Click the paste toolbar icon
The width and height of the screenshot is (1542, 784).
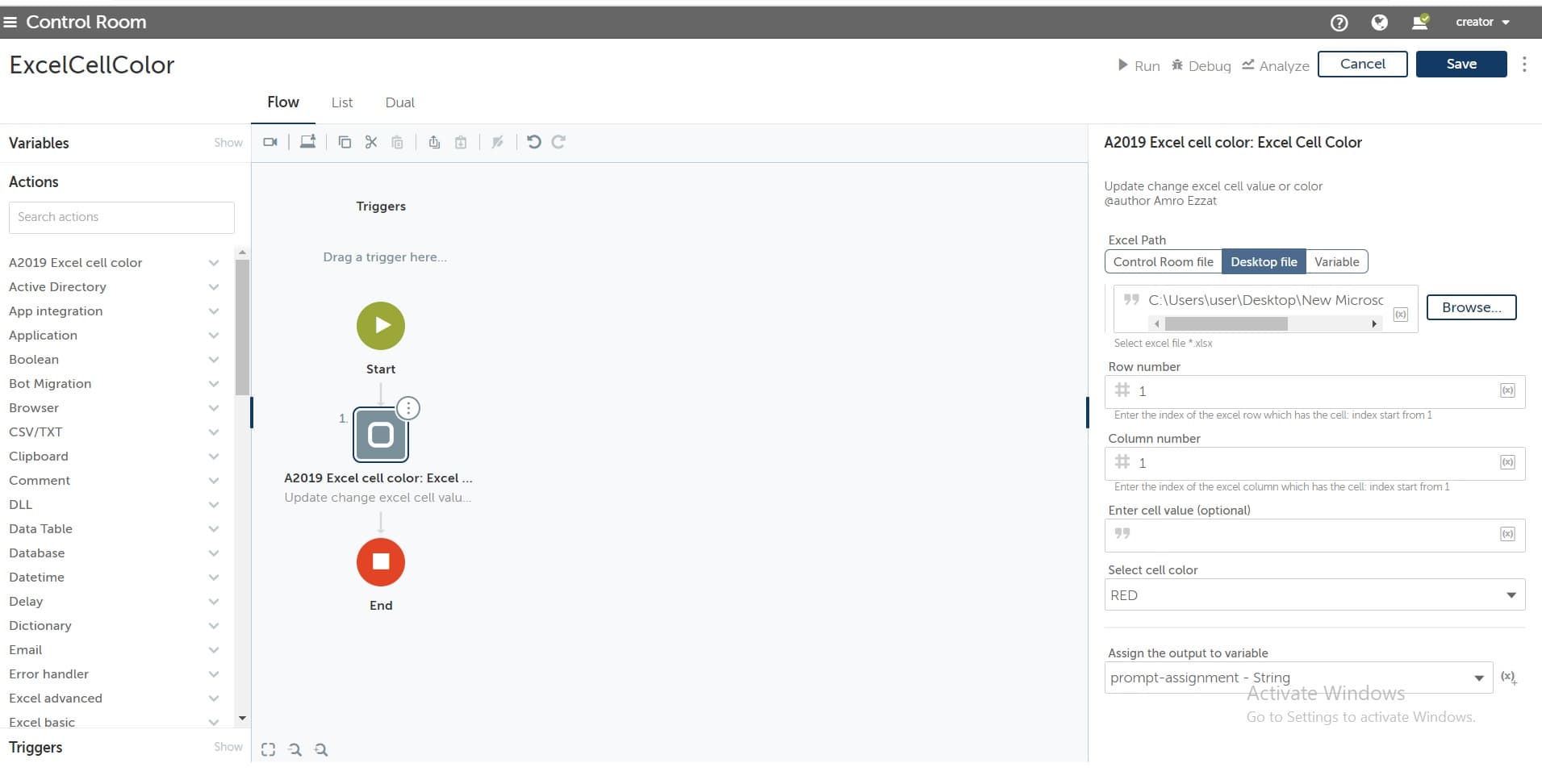(397, 142)
